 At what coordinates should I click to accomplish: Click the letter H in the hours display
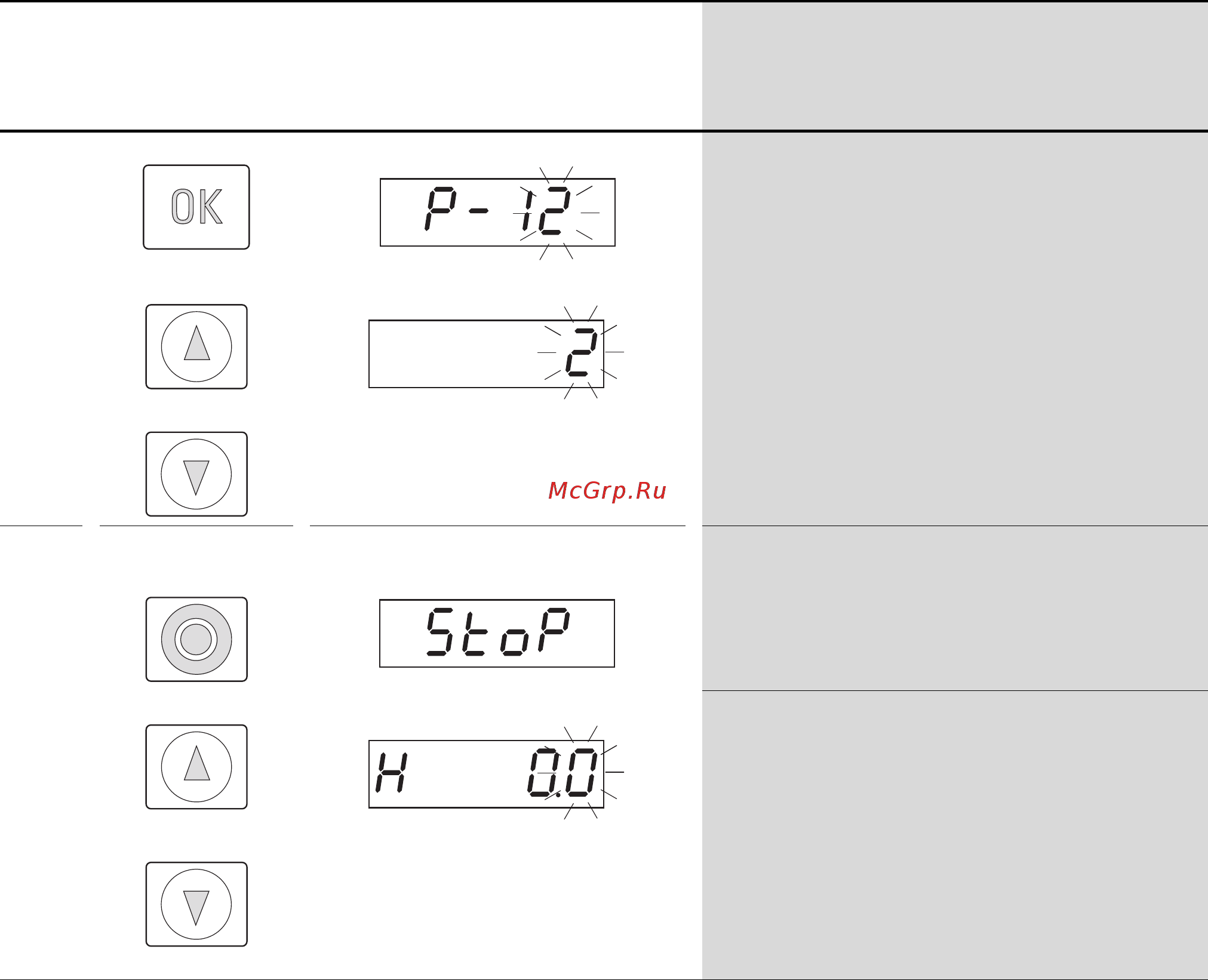click(392, 773)
